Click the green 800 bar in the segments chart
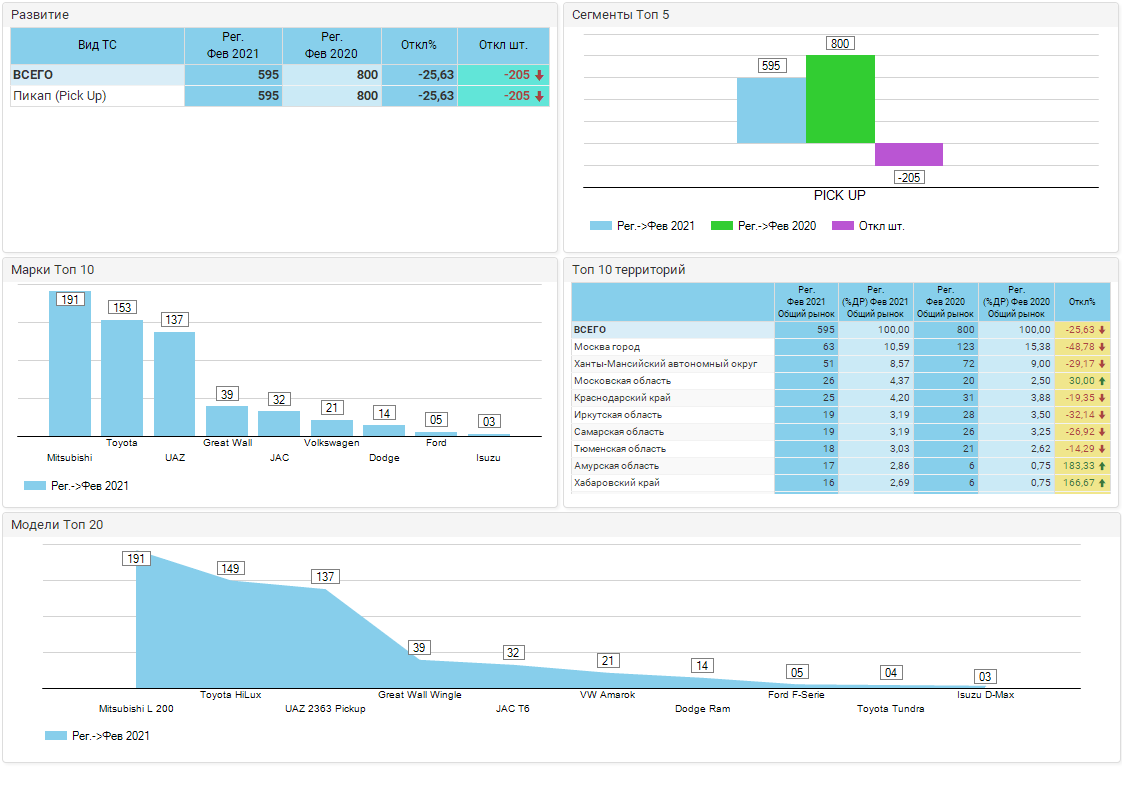The width and height of the screenshot is (1122, 793). [x=840, y=99]
